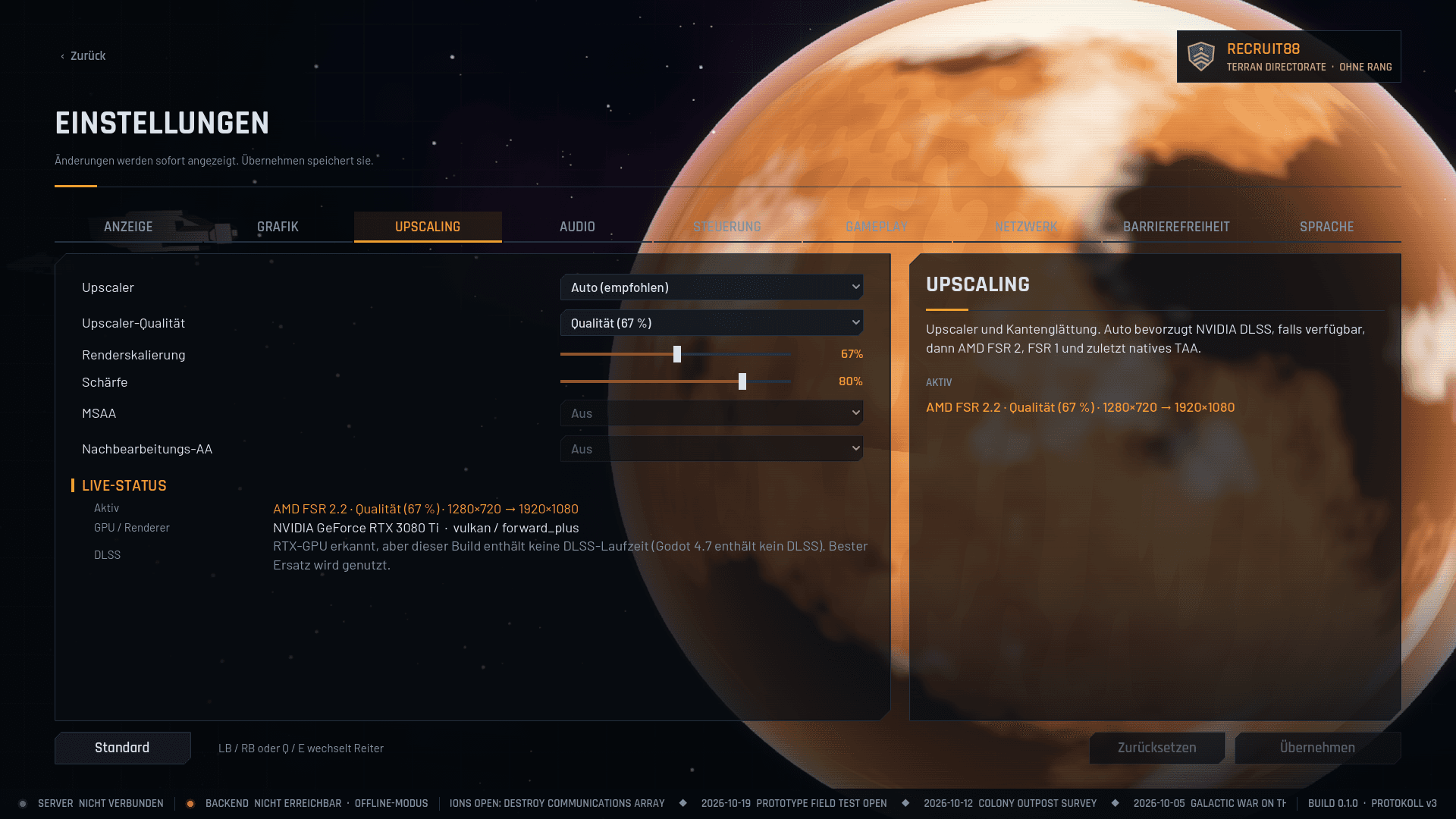Image resolution: width=1456 pixels, height=819 pixels.
Task: Select the Upscaling tab
Action: pyautogui.click(x=428, y=227)
